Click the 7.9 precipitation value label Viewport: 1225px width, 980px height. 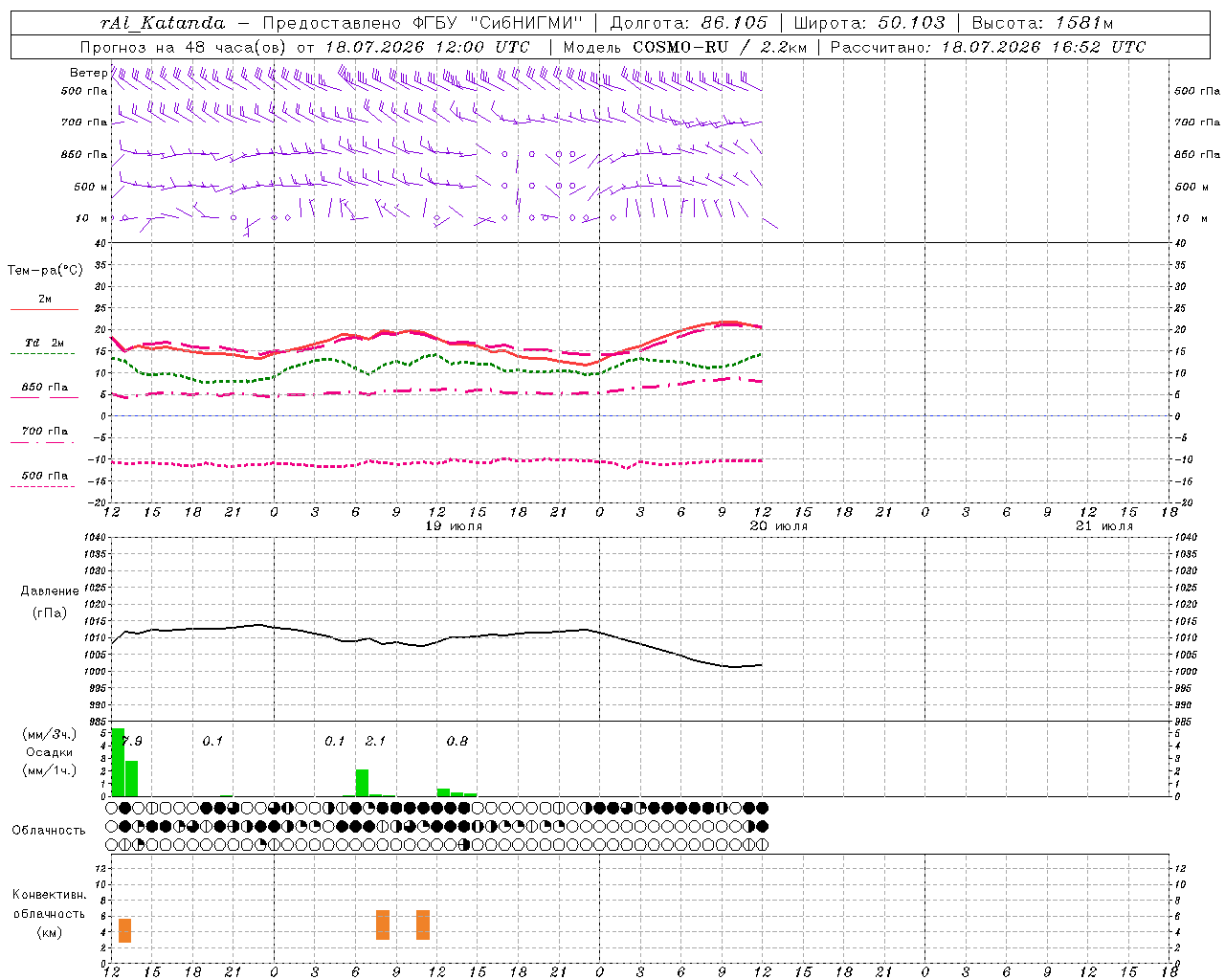pyautogui.click(x=132, y=741)
